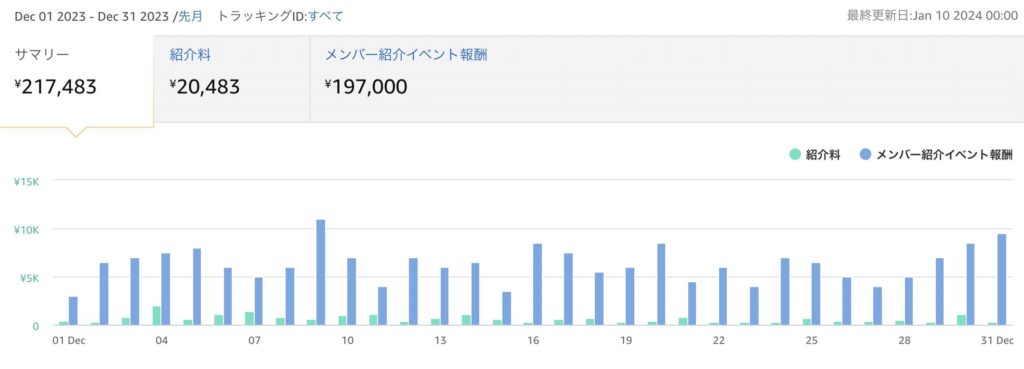Open the トラッキングID すべて selector
This screenshot has width=1024, height=369.
coord(325,16)
